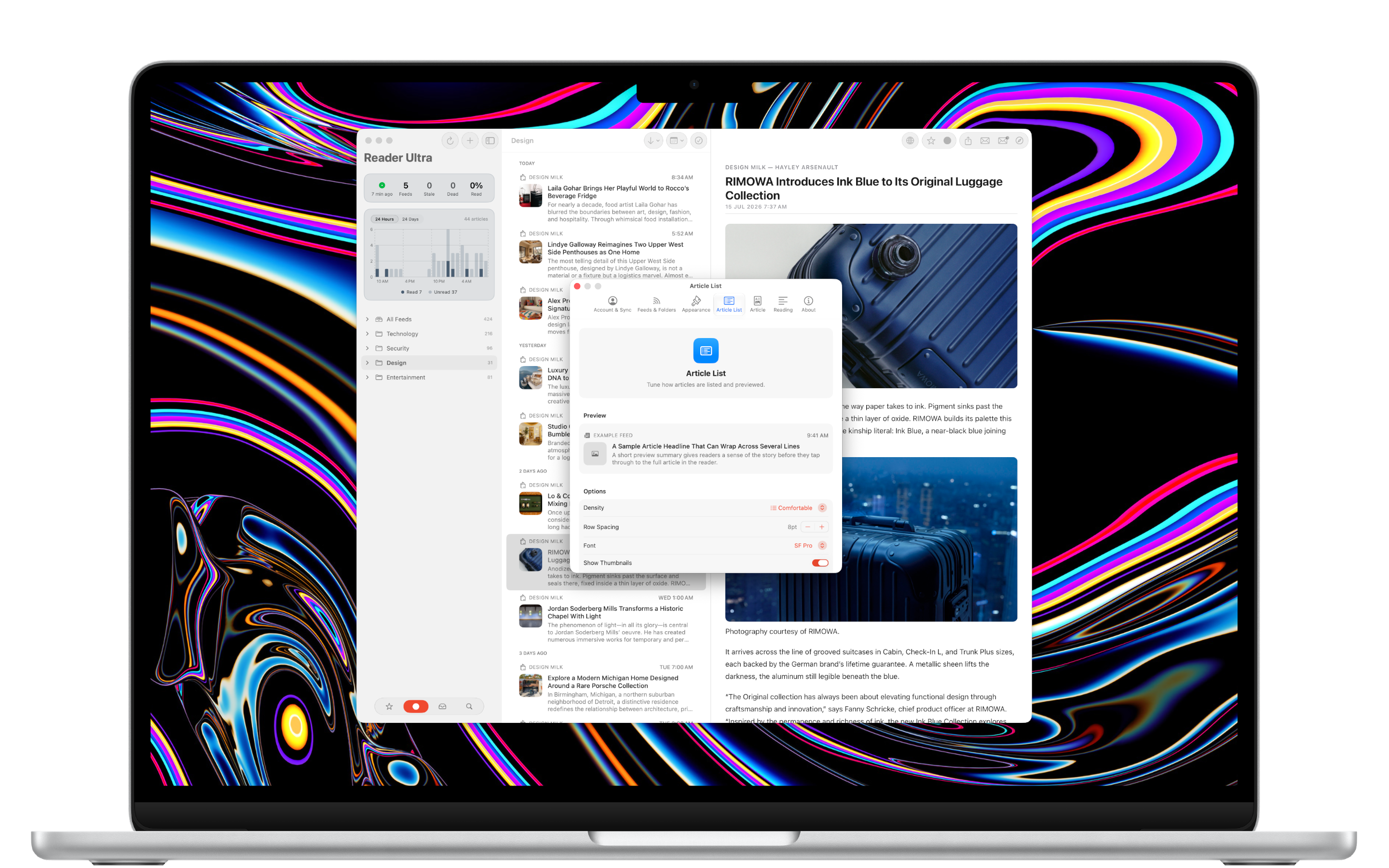The width and height of the screenshot is (1389, 868).
Task: Expand the Entertainment folder chevron
Action: point(368,377)
